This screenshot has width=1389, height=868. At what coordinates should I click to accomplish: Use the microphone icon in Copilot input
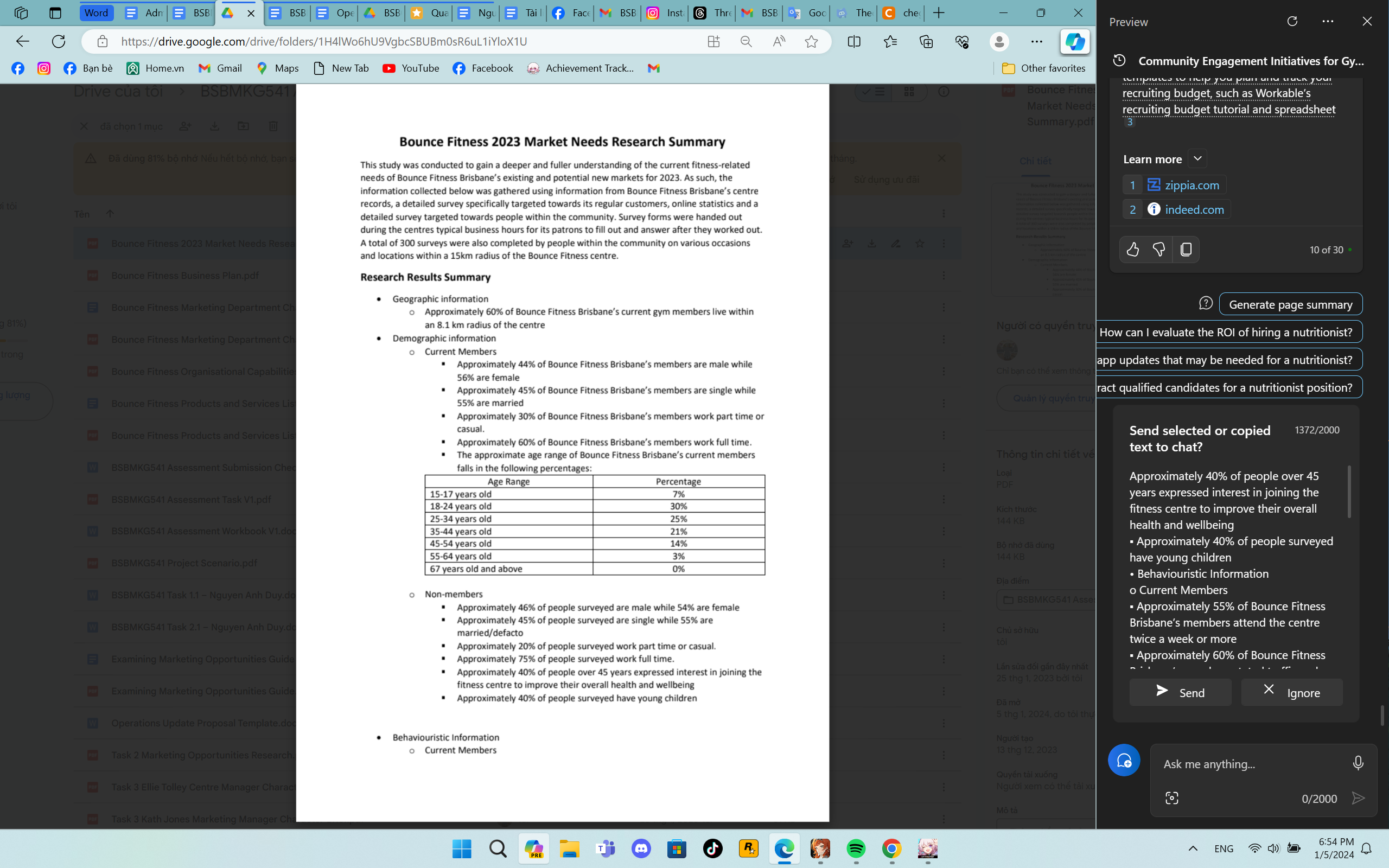1358,763
